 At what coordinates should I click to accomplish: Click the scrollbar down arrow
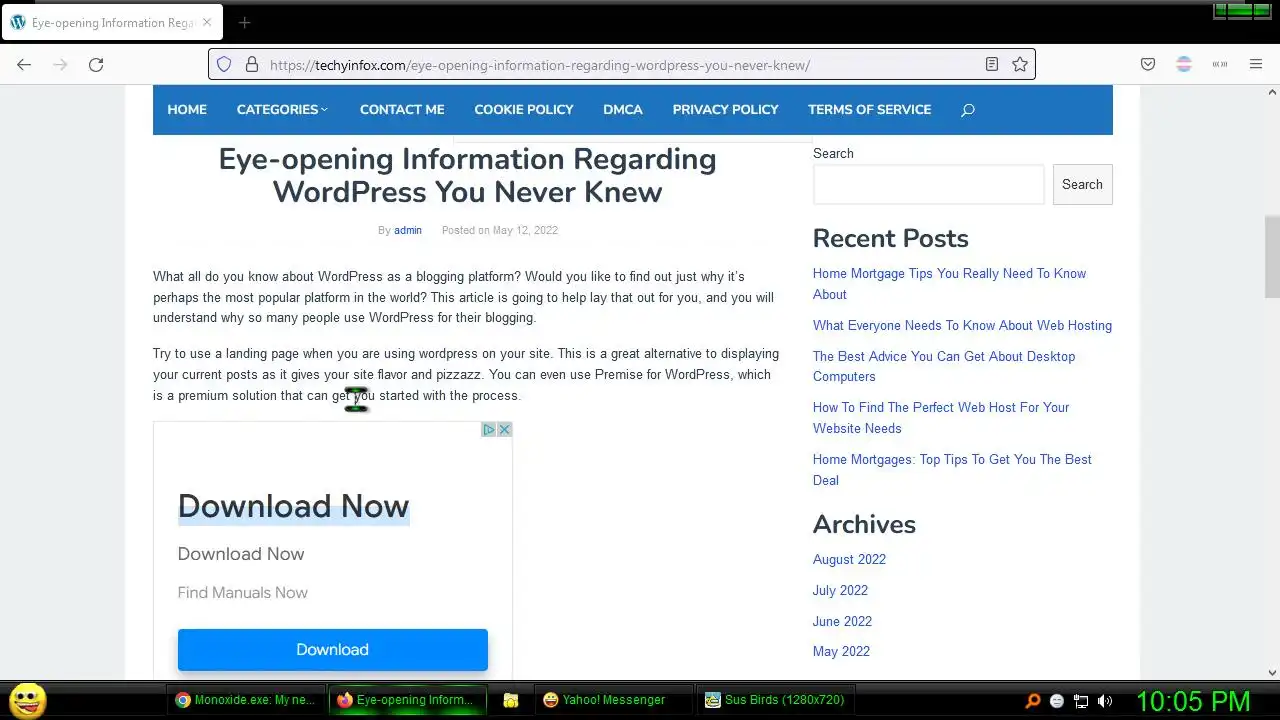(x=1272, y=673)
